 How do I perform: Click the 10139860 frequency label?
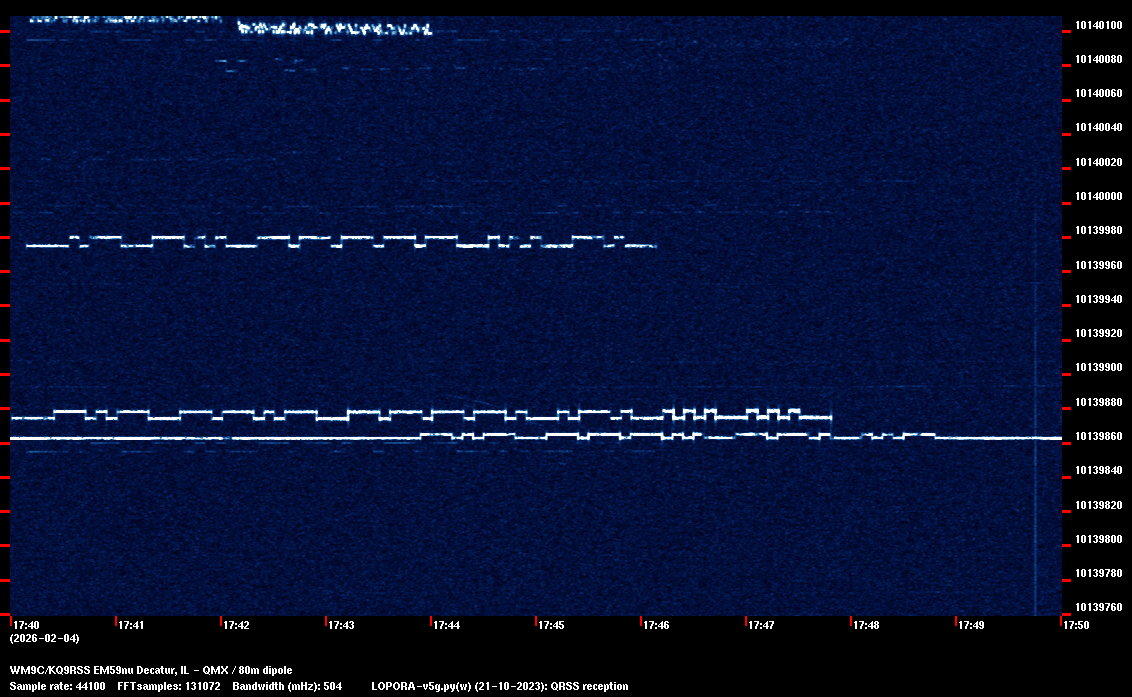point(1098,437)
